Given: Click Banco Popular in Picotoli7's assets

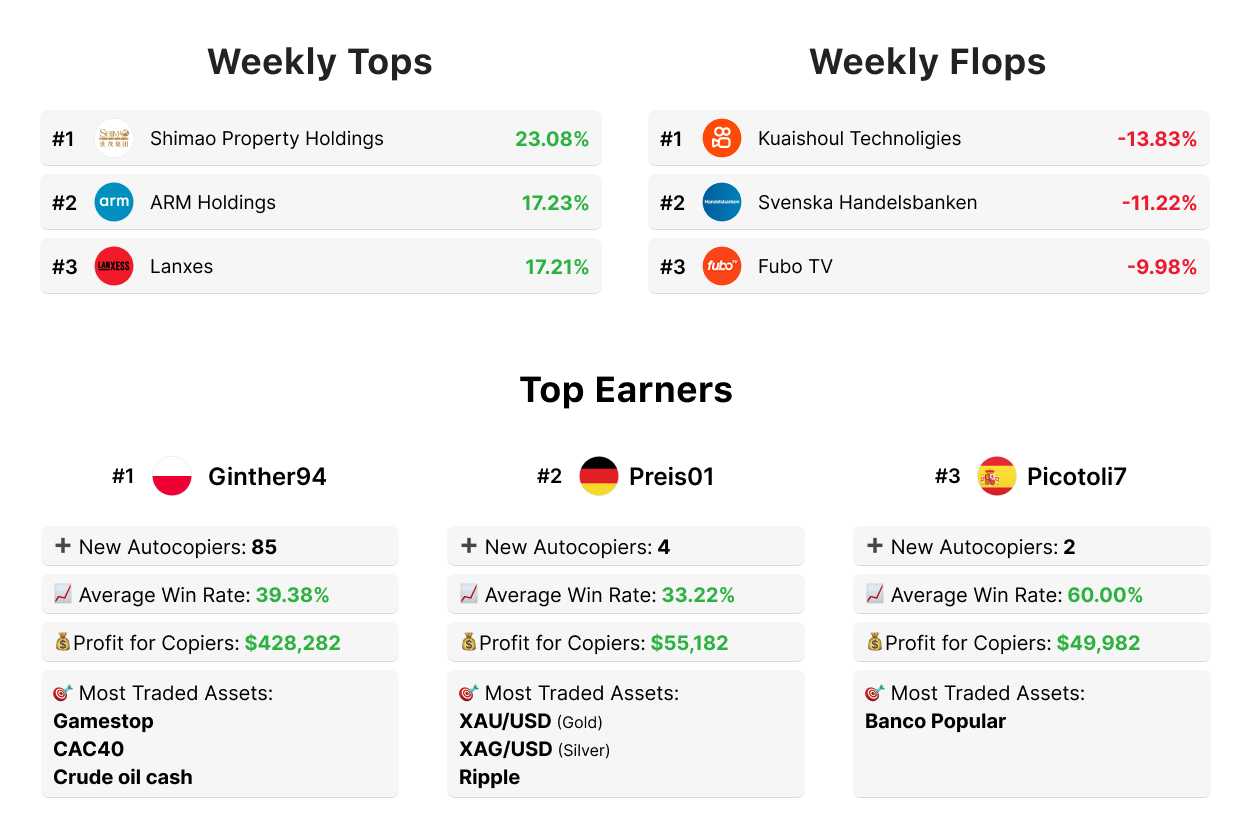Looking at the screenshot, I should tap(935, 721).
